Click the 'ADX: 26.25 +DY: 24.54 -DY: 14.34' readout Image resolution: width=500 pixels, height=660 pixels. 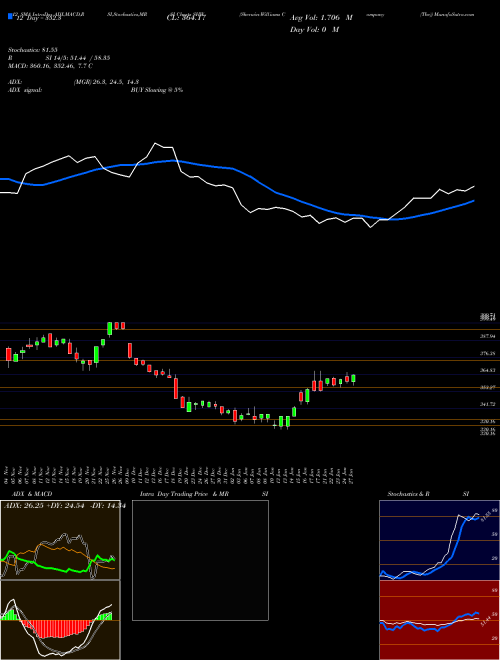64,506
